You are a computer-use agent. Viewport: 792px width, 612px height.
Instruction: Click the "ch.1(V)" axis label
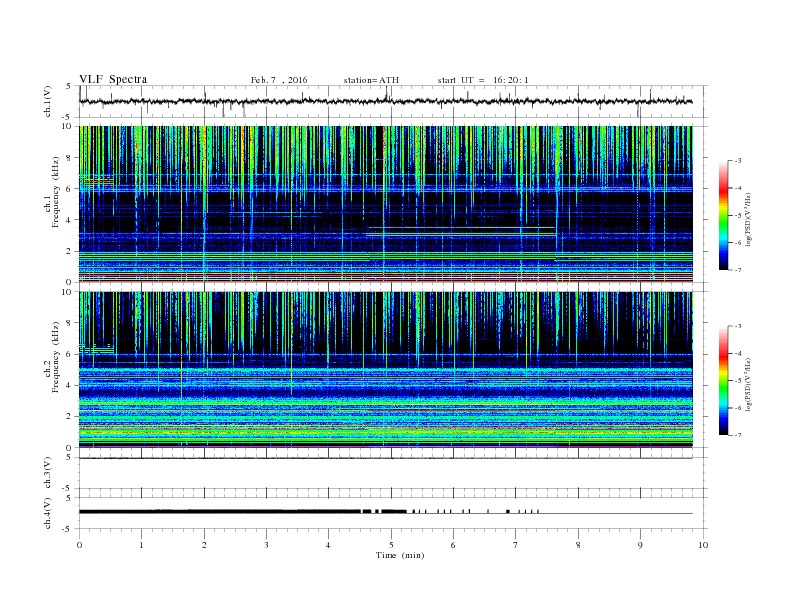coord(48,101)
